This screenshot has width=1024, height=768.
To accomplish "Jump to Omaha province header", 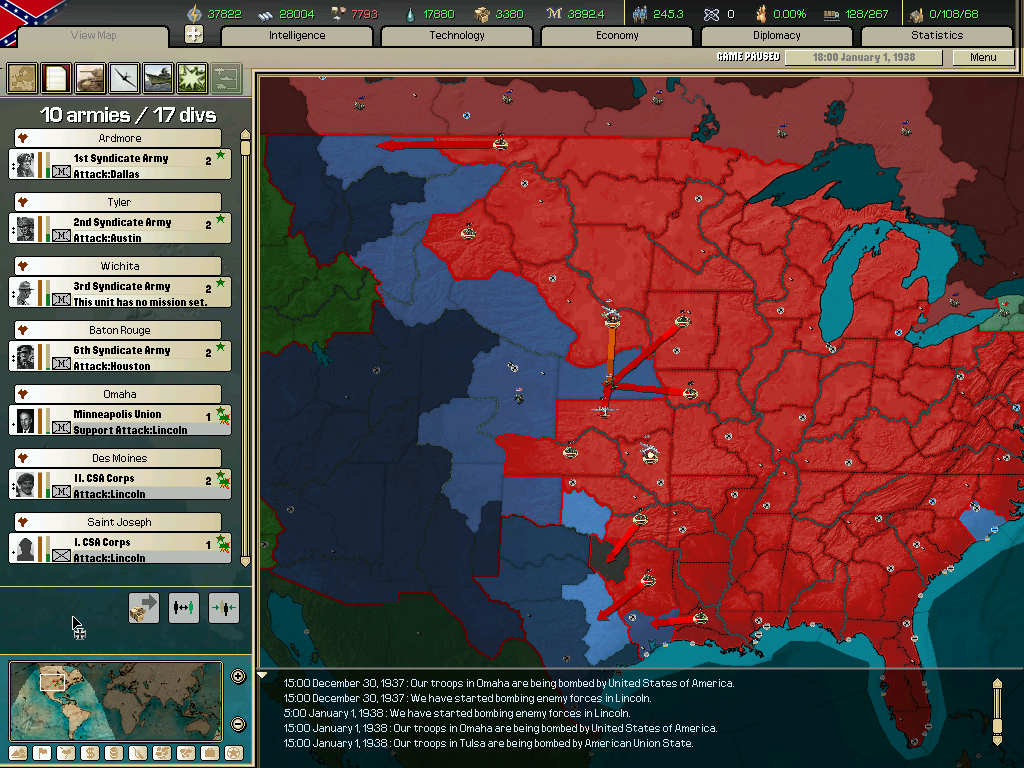I will [x=118, y=394].
